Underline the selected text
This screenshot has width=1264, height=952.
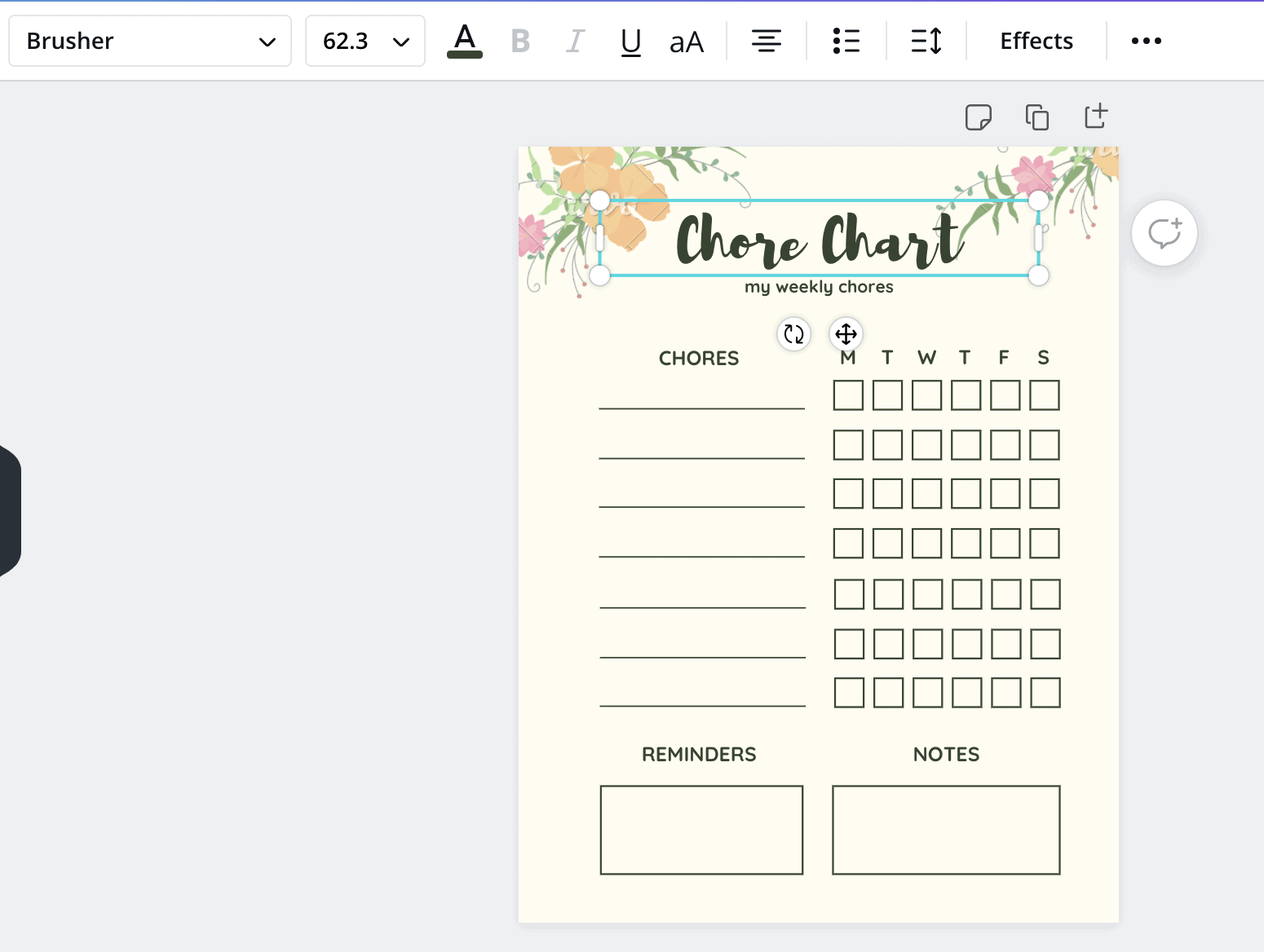(630, 41)
